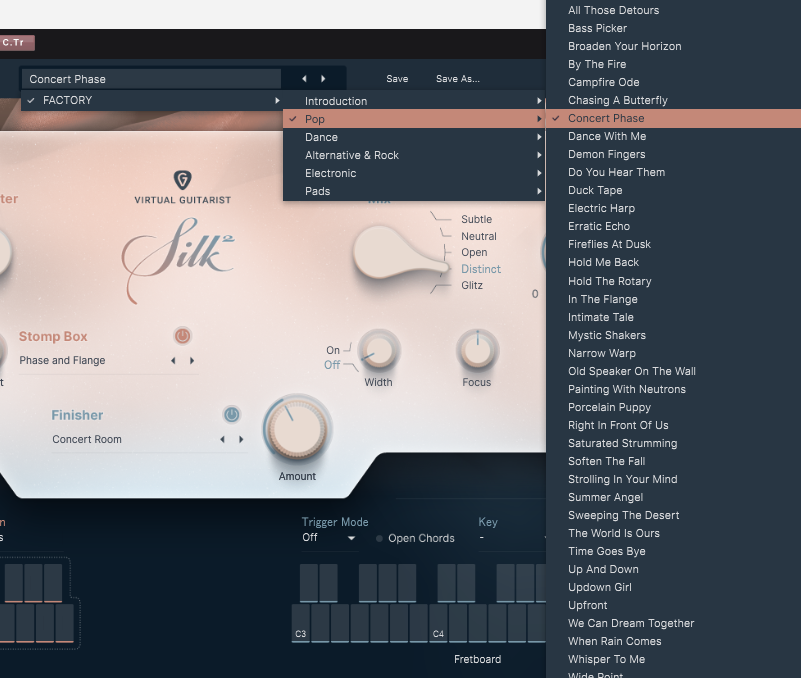Click the Width knob

(x=379, y=352)
